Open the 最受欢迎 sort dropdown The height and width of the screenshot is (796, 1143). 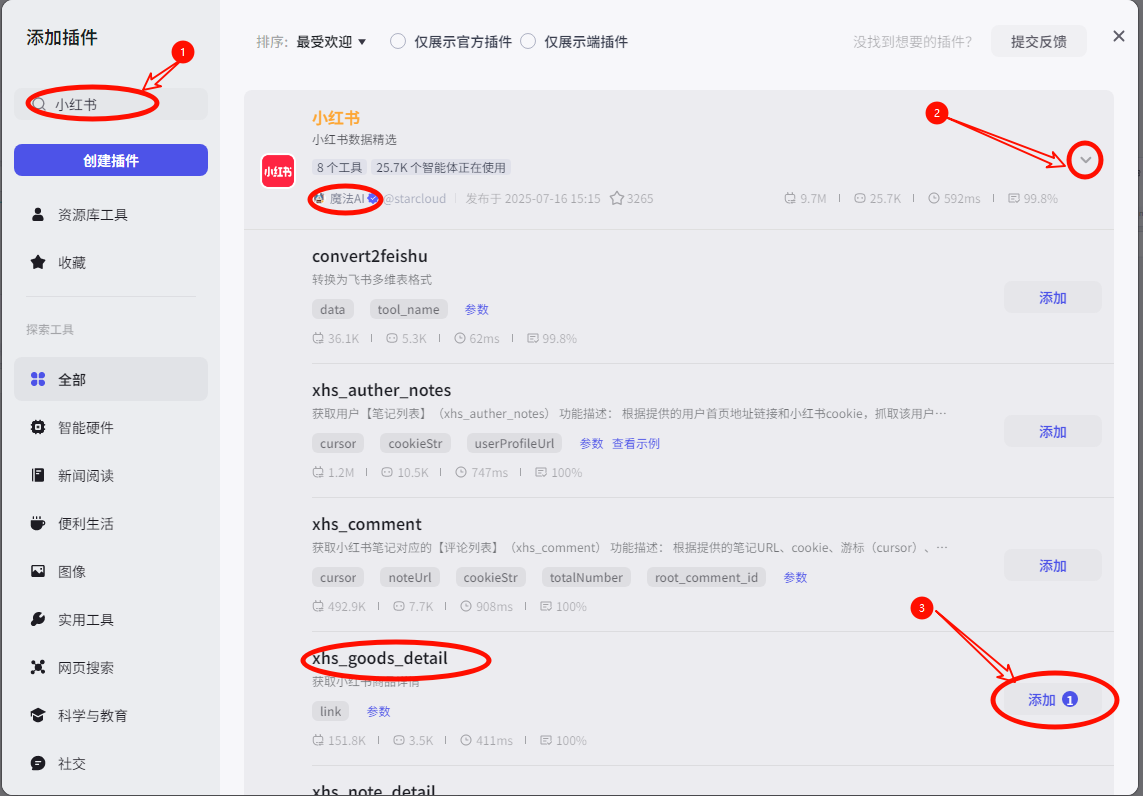click(x=331, y=42)
